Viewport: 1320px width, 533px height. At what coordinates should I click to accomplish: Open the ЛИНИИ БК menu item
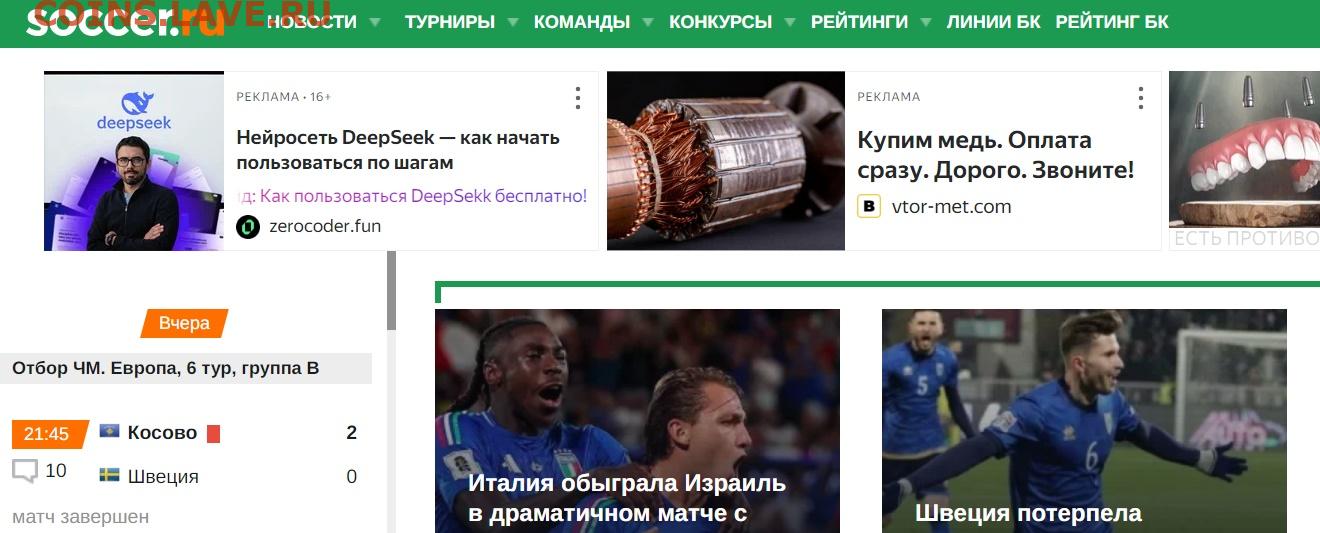click(993, 22)
